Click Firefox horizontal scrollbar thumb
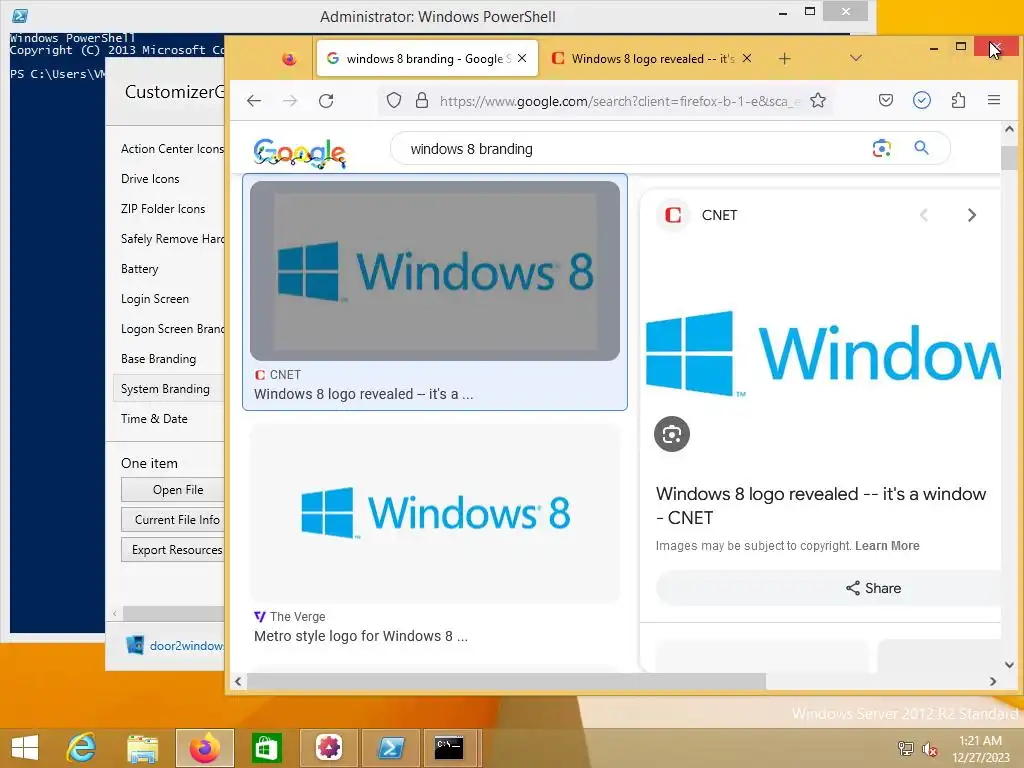Image resolution: width=1024 pixels, height=768 pixels. 506,681
